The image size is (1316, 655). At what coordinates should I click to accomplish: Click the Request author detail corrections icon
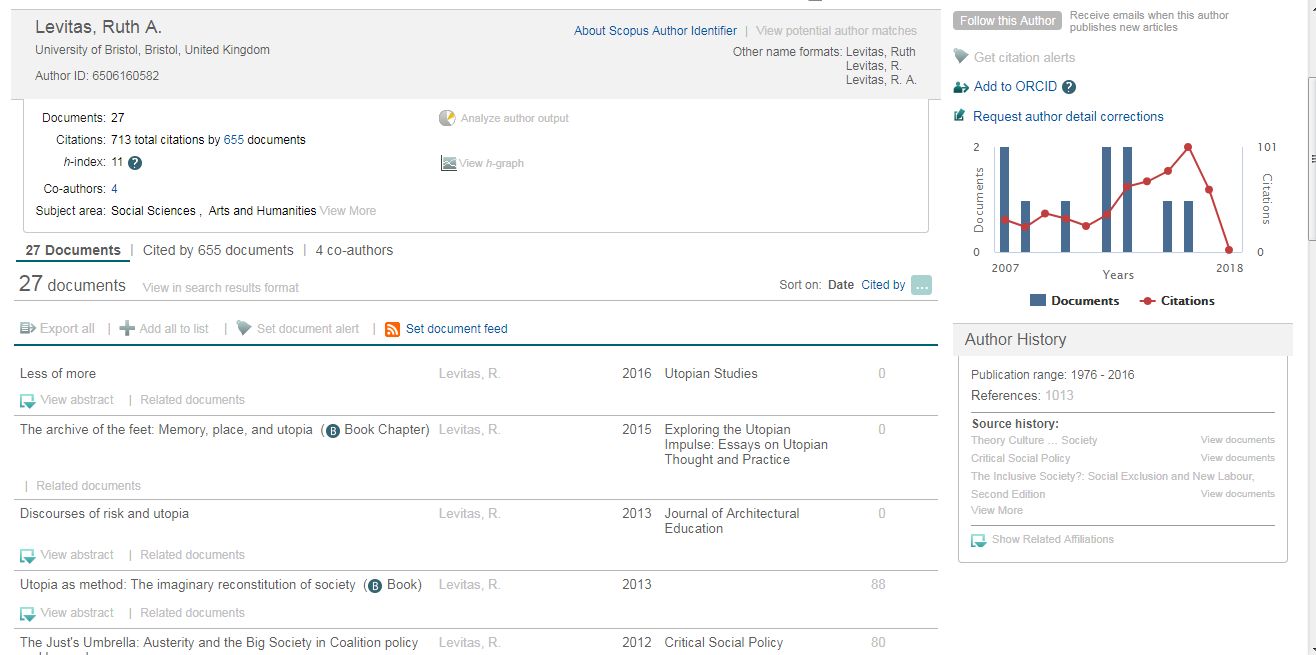961,117
